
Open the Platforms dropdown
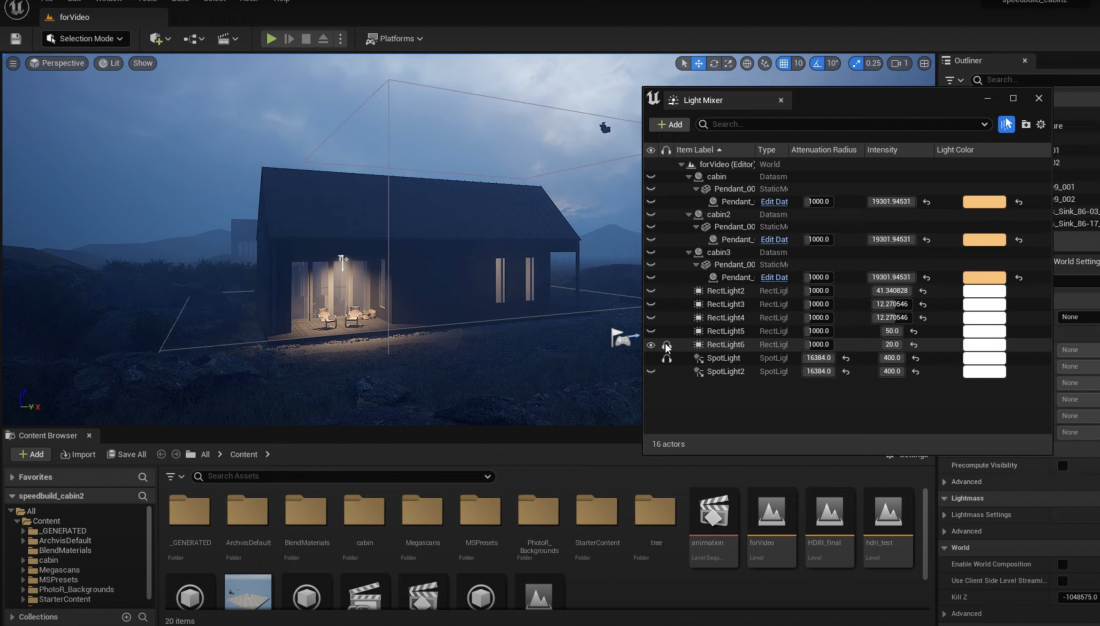tap(392, 38)
